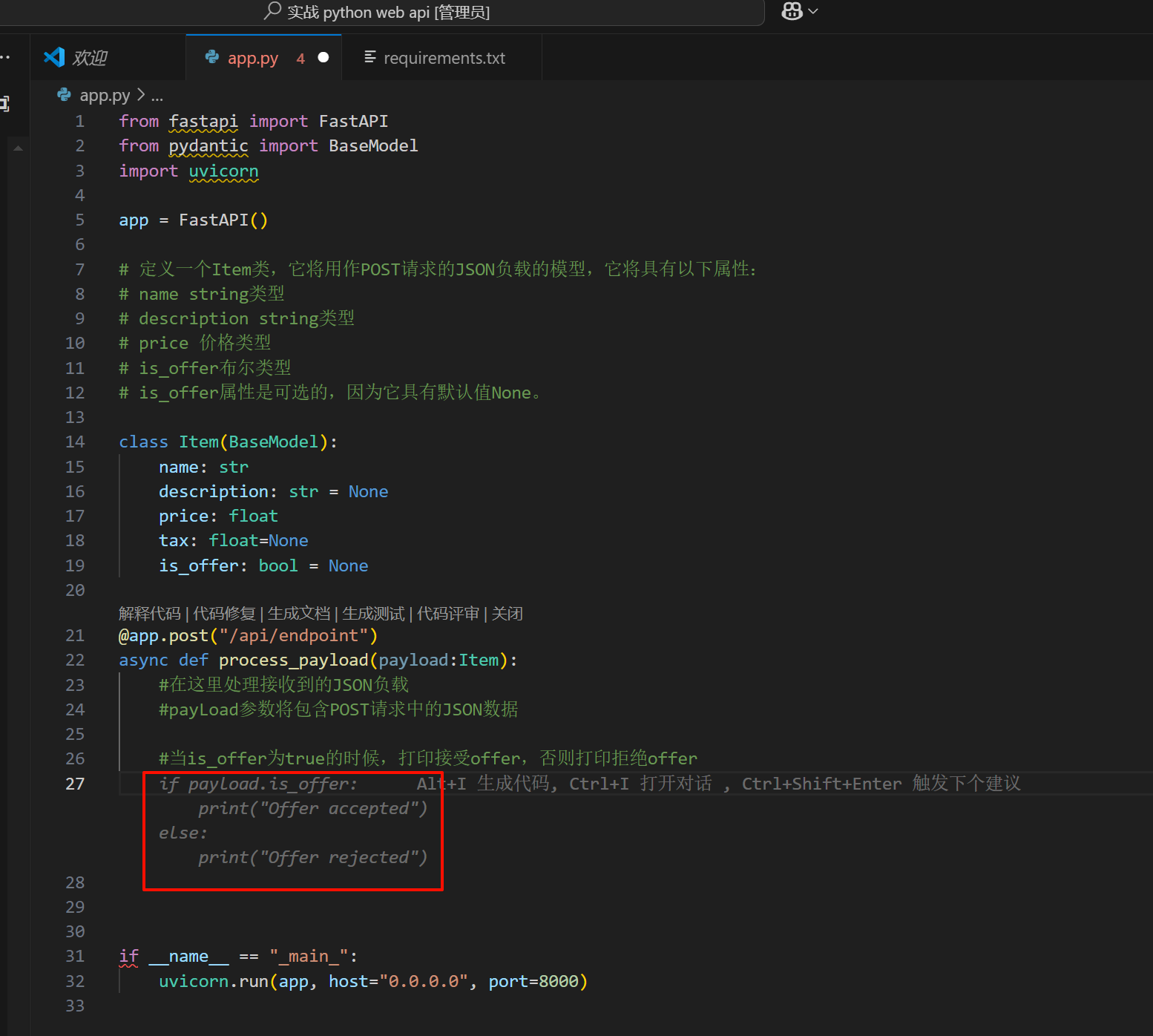Screen dimensions: 1153x1036
Task: Open the Copilot dropdown chevron menu
Action: [x=813, y=11]
